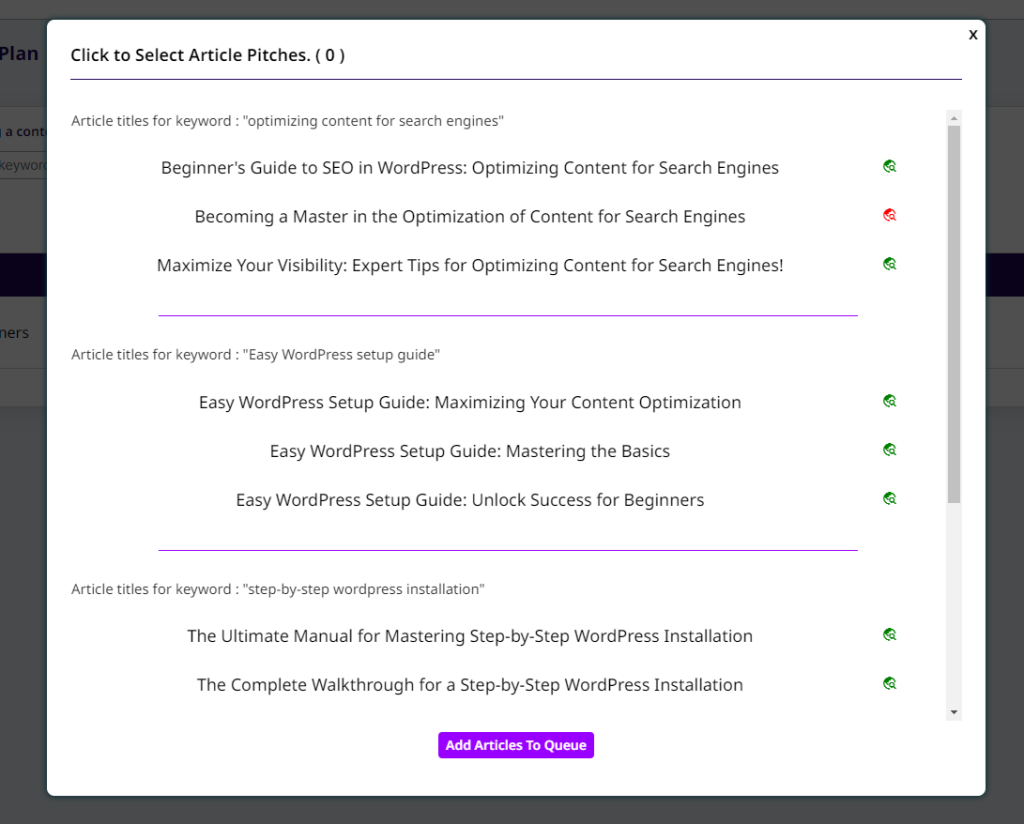
Task: Select Becoming a Master in the Optimization pitch
Action: [x=469, y=217]
